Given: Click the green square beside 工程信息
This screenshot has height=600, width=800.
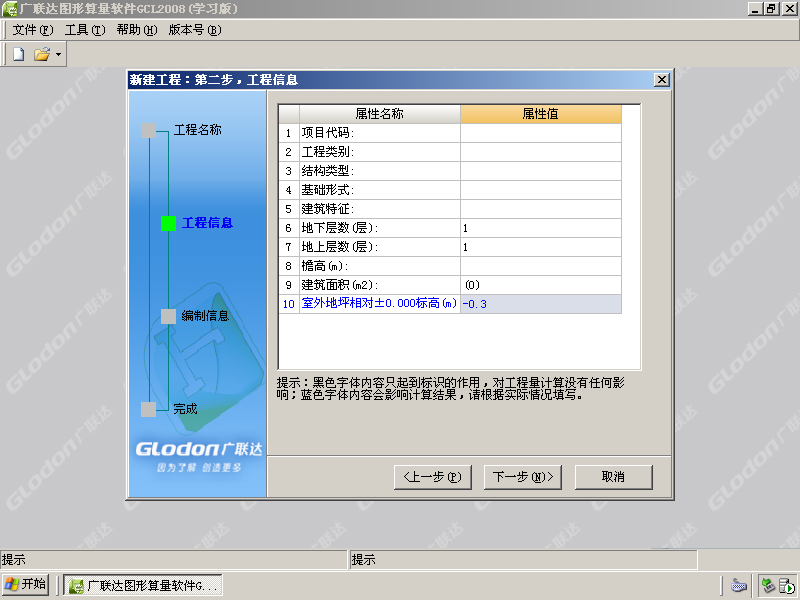Looking at the screenshot, I should (x=168, y=223).
